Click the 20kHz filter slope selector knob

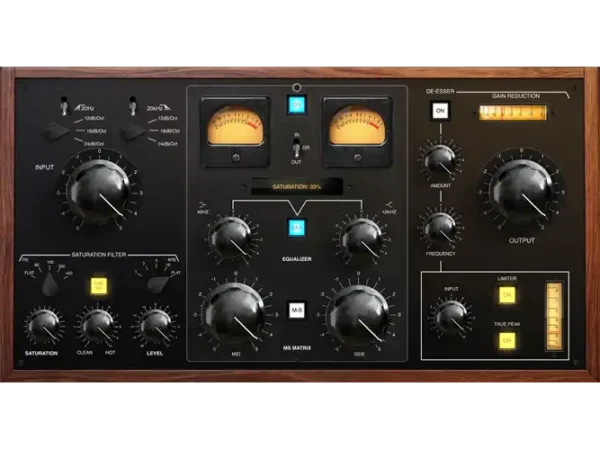click(x=133, y=132)
